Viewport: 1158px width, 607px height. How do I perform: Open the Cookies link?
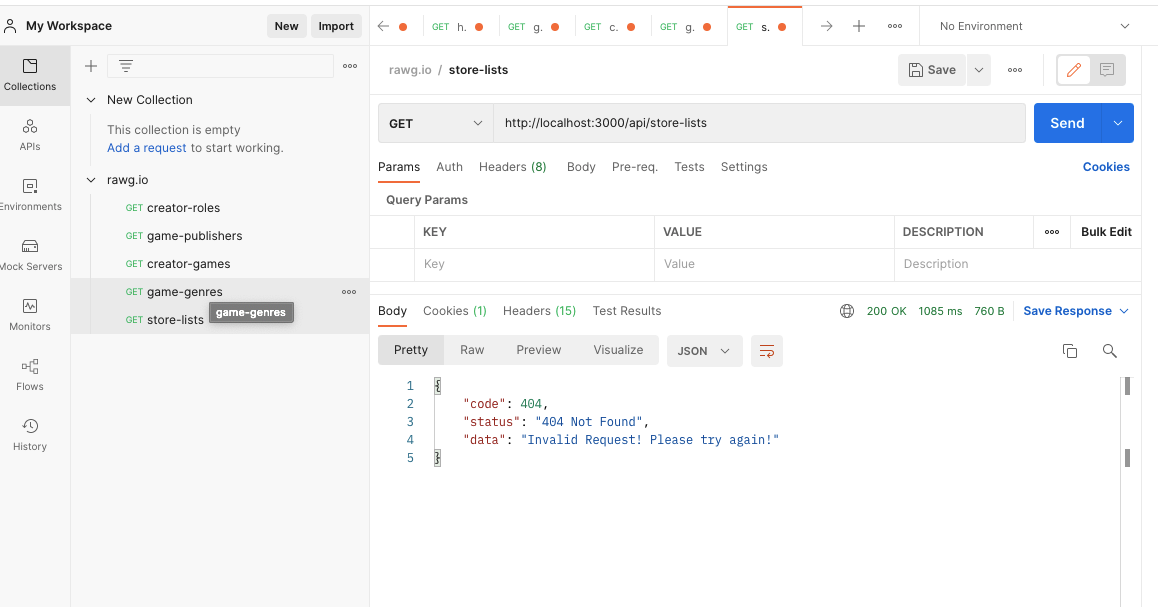tap(1106, 167)
